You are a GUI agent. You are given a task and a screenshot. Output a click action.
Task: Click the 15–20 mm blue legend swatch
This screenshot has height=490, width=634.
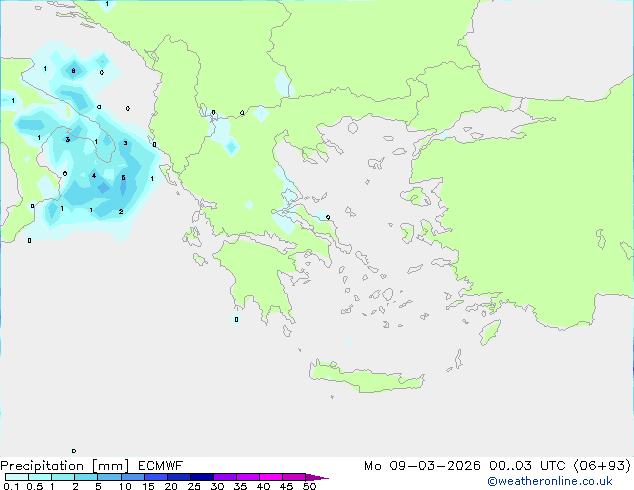tap(155, 477)
